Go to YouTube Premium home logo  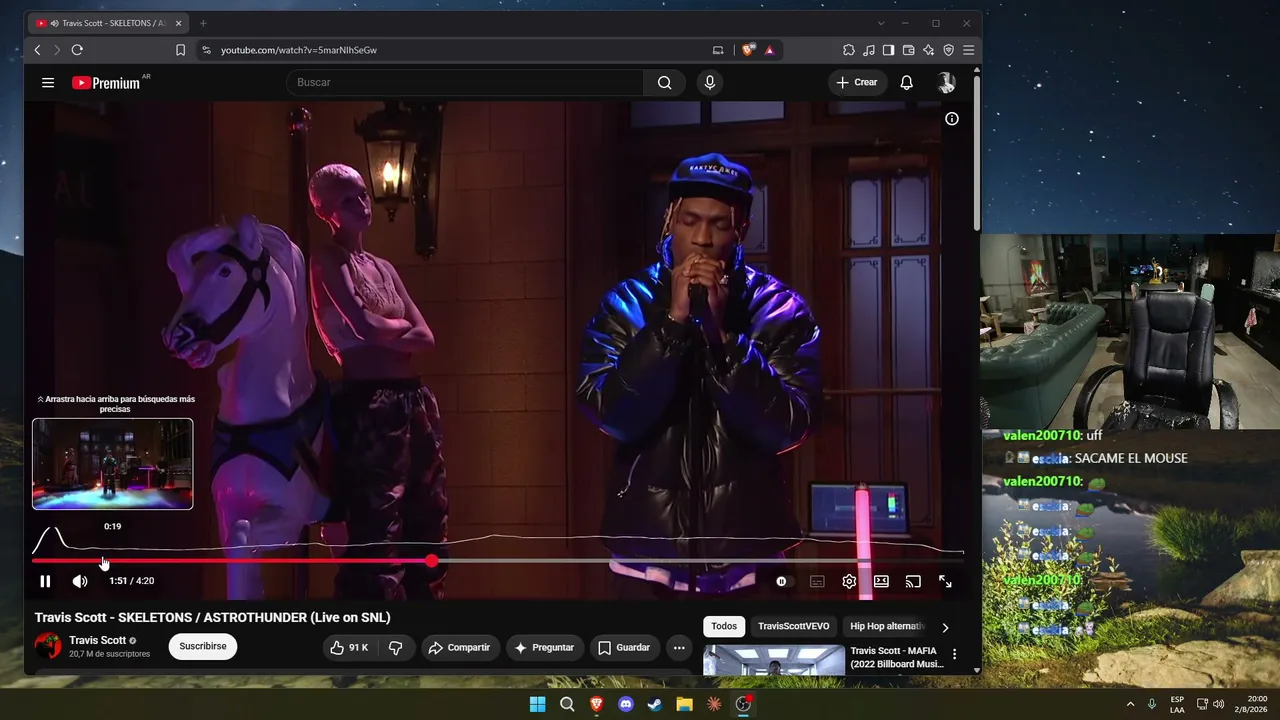click(106, 83)
